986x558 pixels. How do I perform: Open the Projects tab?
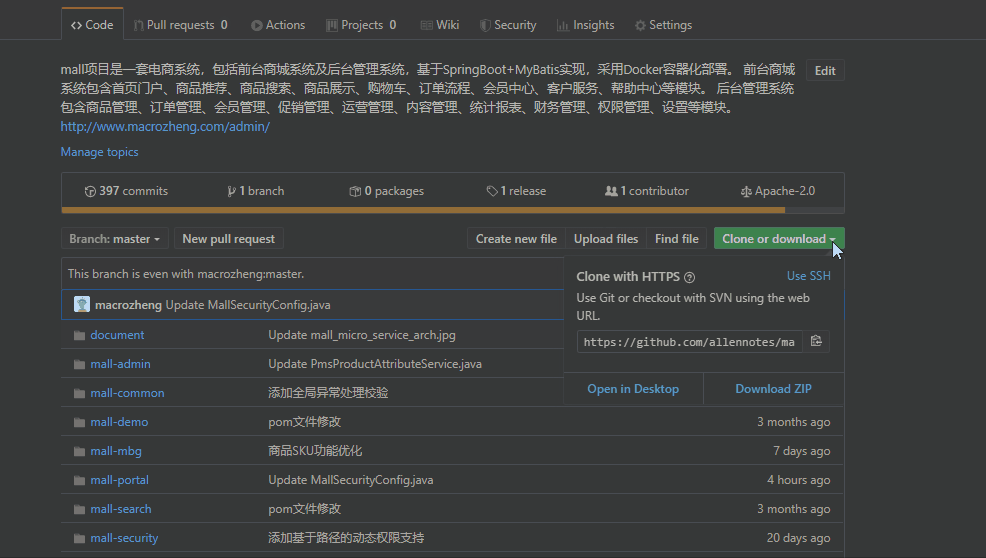(x=361, y=25)
